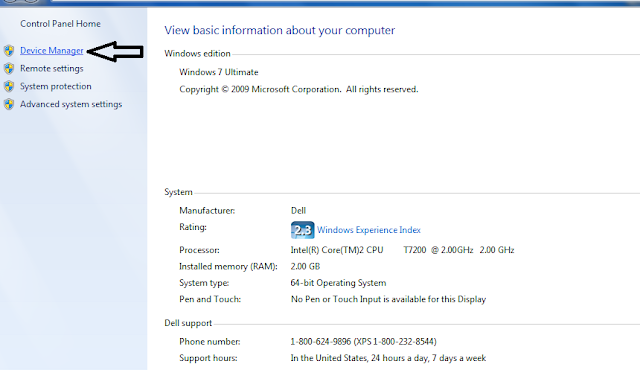Click the No Pen or Touch Input text
This screenshot has width=640, height=370.
(388, 299)
